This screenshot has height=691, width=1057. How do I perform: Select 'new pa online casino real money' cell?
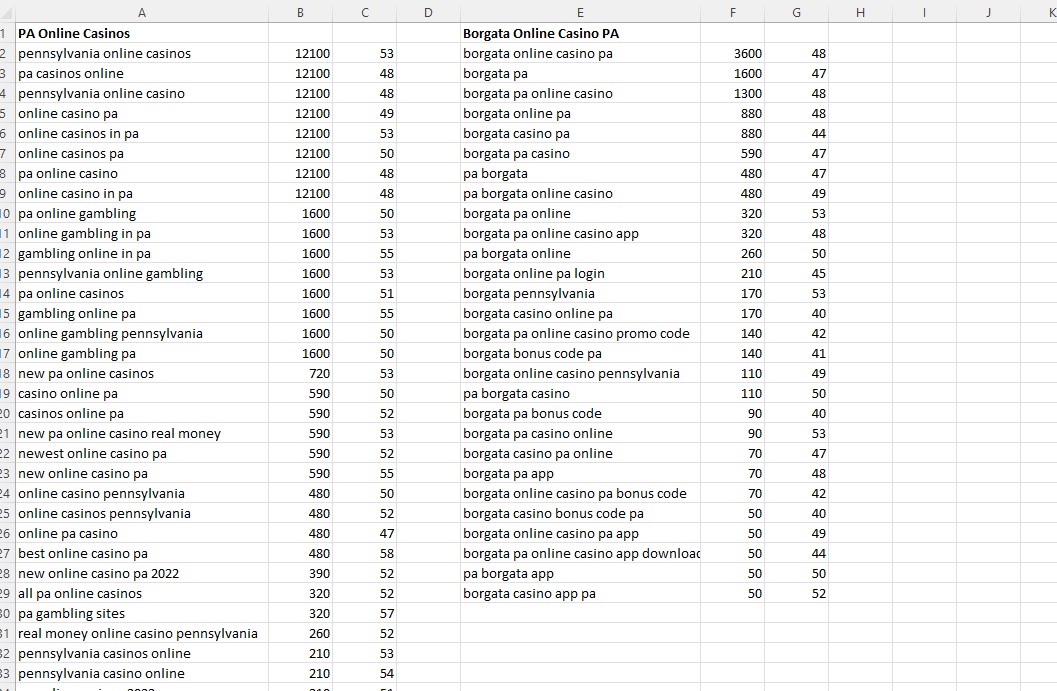tap(142, 433)
